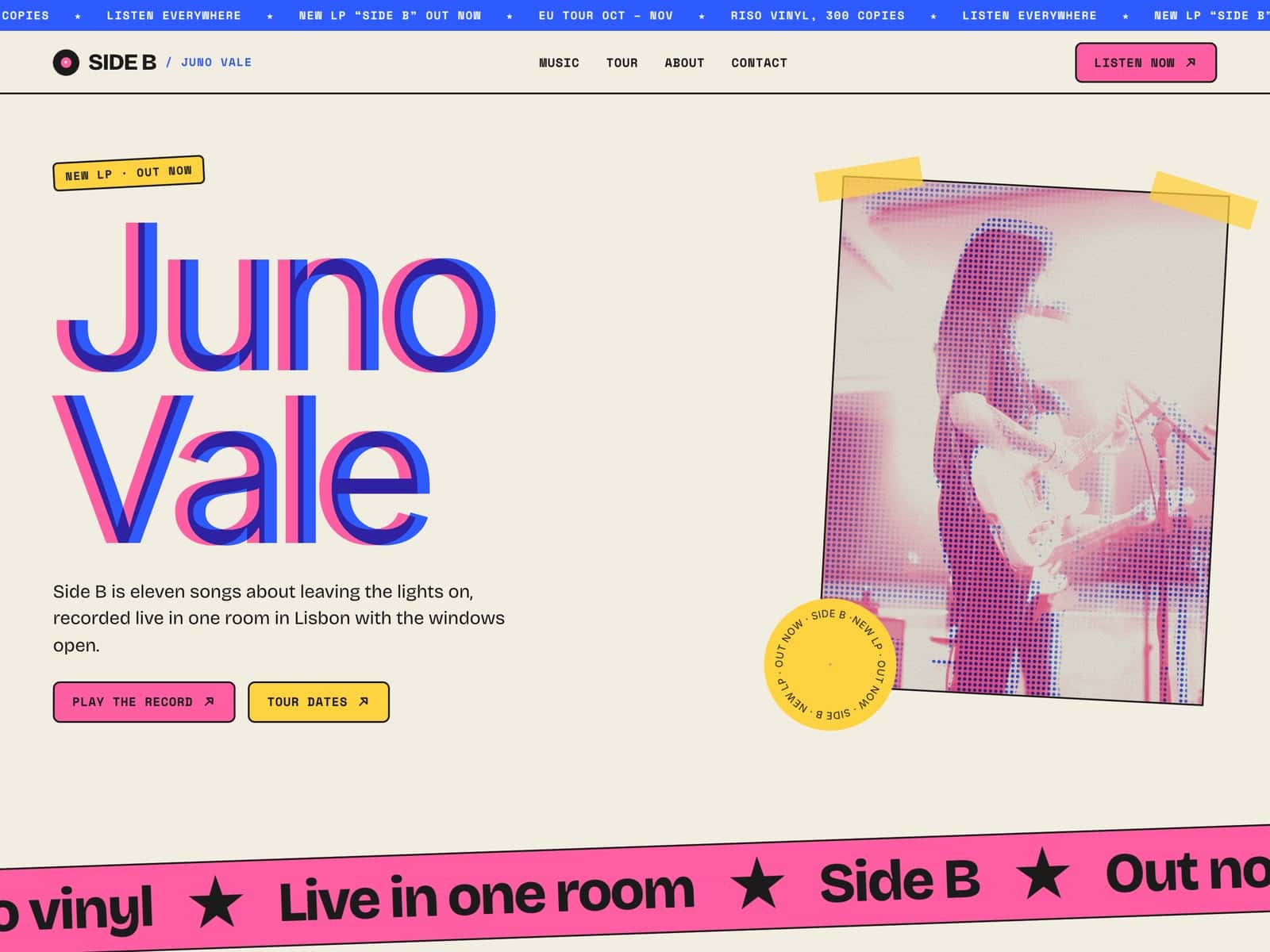Click the New LP Out Now badge
Viewport: 1270px width, 952px height.
129,173
